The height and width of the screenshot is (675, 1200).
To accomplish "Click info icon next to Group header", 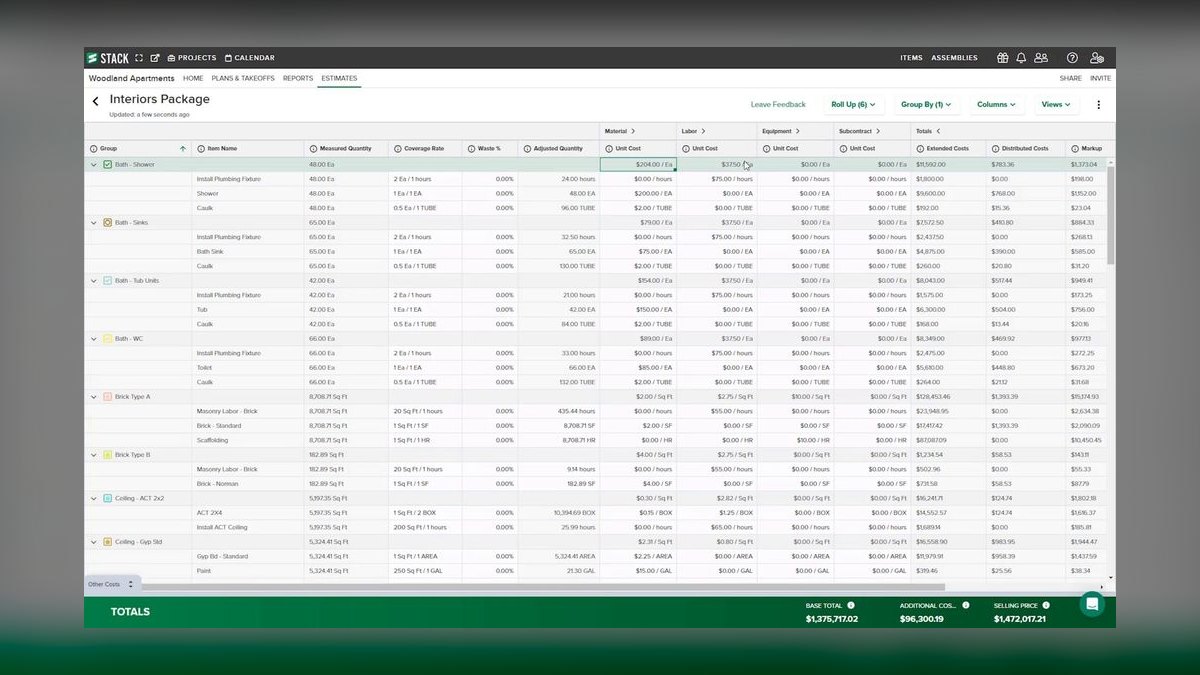I will (x=94, y=148).
